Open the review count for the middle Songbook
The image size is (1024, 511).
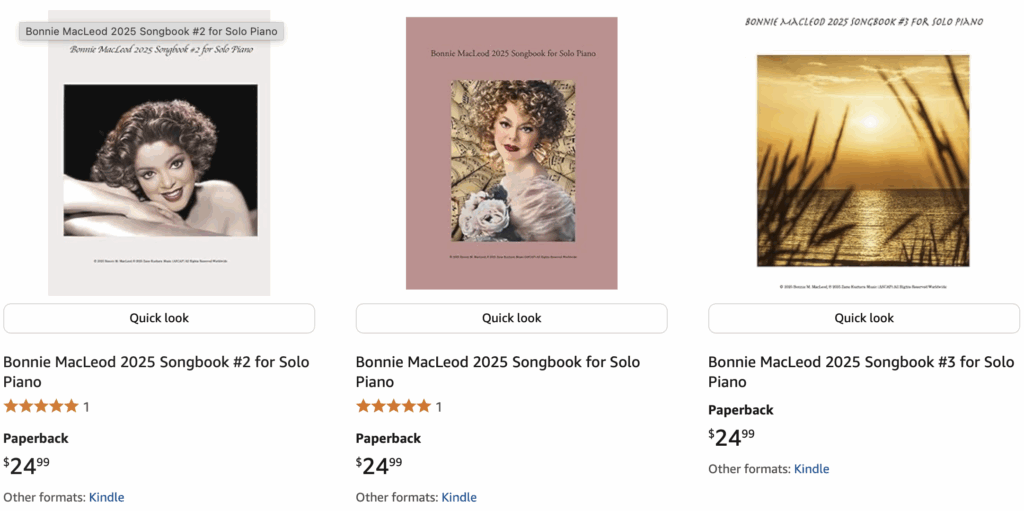[x=438, y=407]
